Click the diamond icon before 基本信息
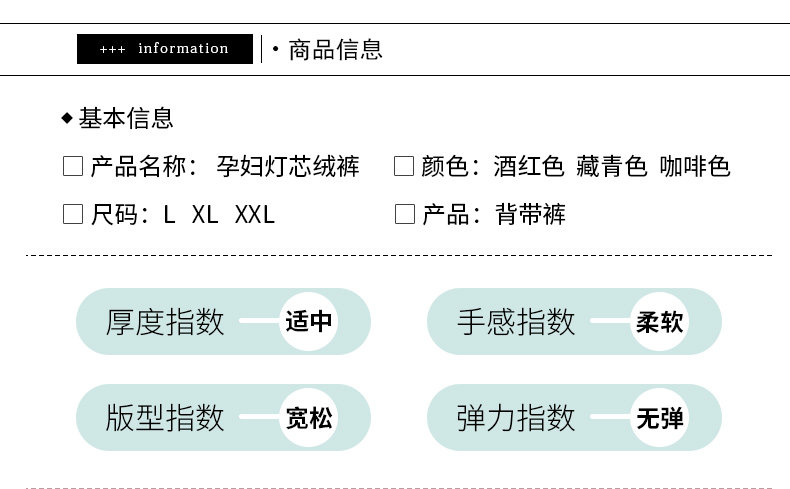 (x=67, y=118)
